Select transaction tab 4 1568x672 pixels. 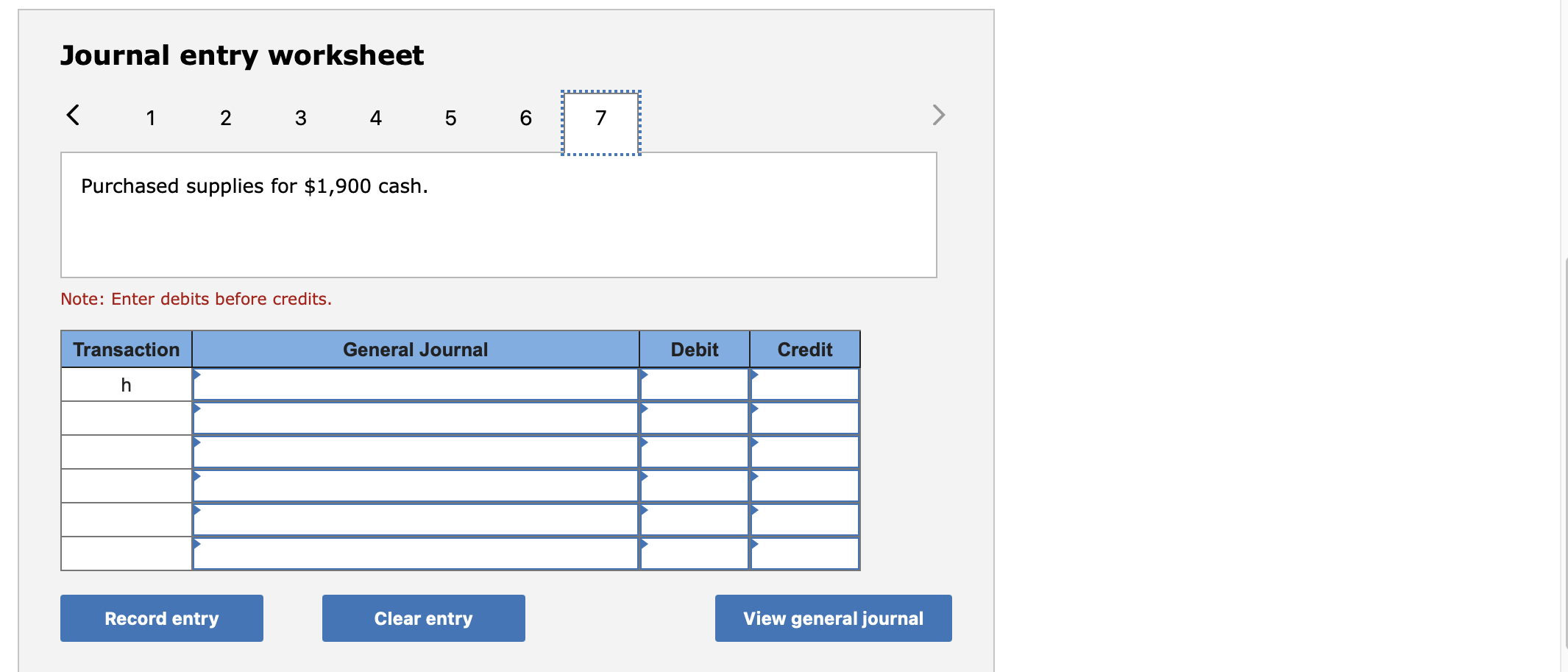pos(375,118)
